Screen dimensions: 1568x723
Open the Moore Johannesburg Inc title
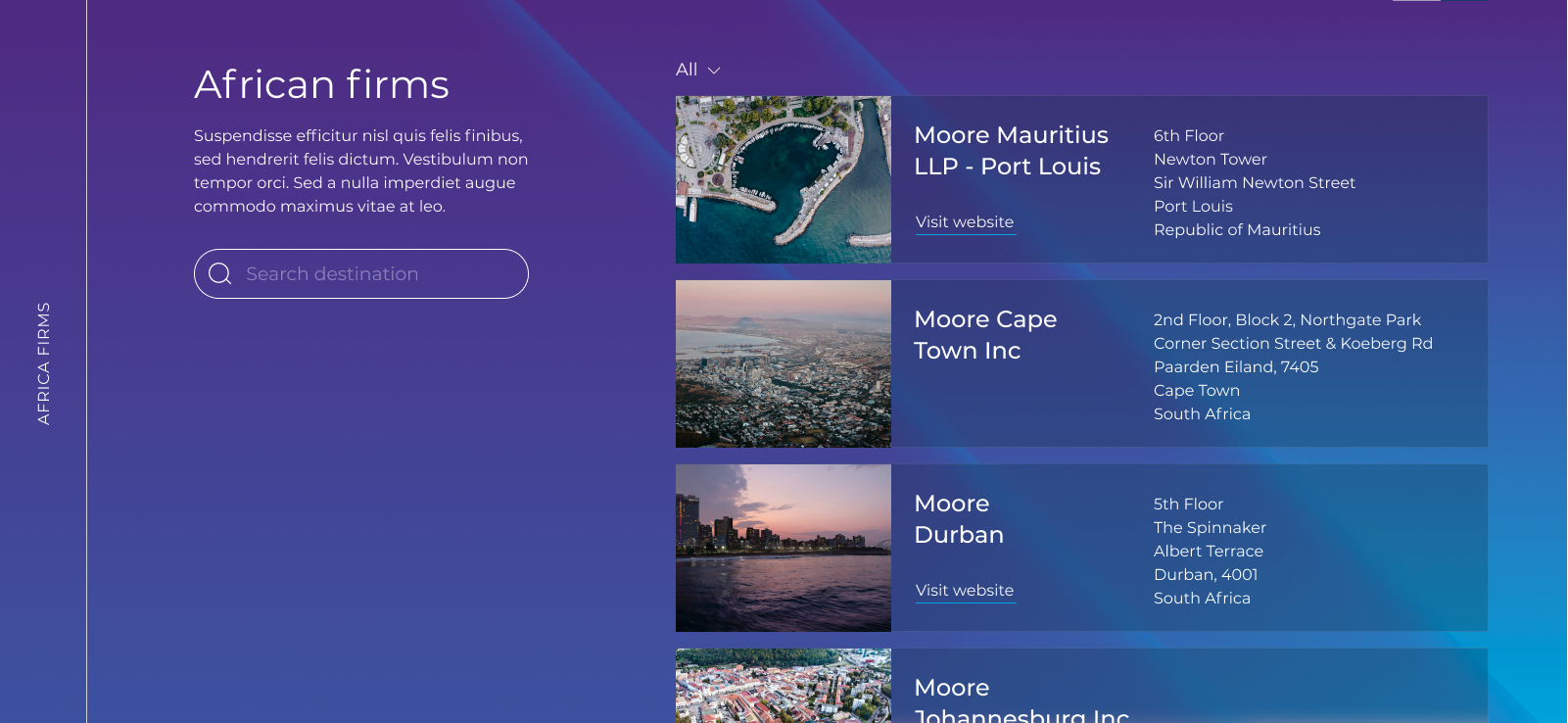1021,701
